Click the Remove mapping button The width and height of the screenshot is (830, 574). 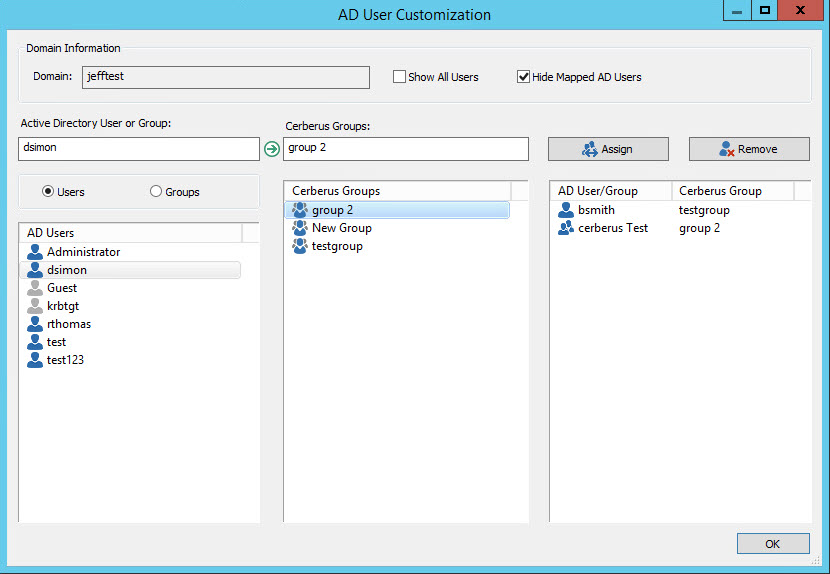pyautogui.click(x=749, y=149)
